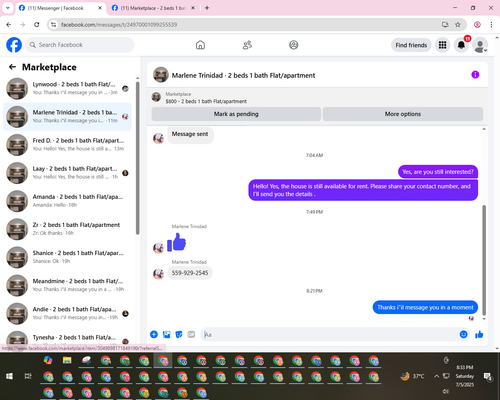Screen dimensions: 500x400
Task: Click the install app icon in address bar
Action: [445, 25]
